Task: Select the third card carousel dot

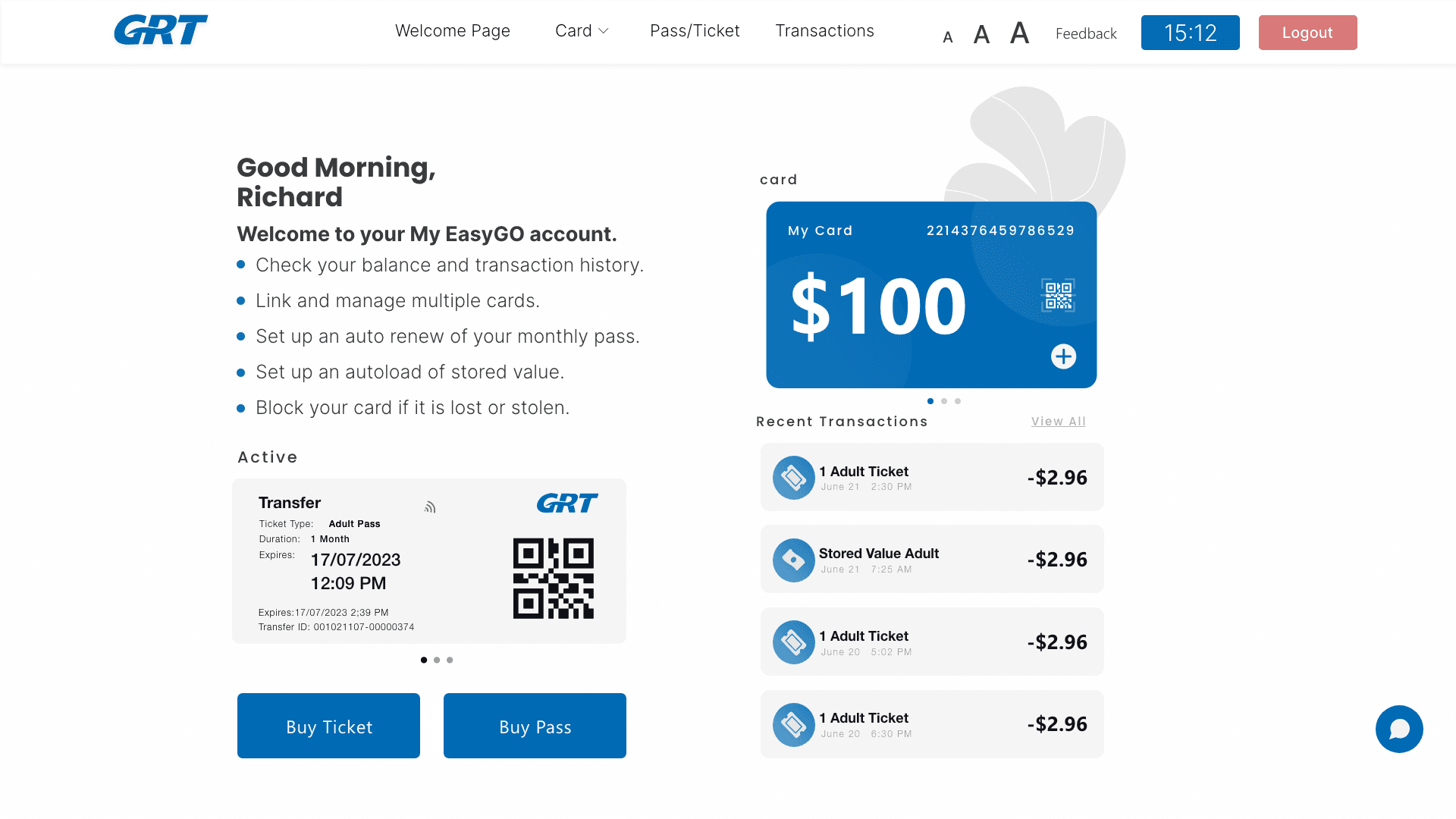Action: point(958,401)
